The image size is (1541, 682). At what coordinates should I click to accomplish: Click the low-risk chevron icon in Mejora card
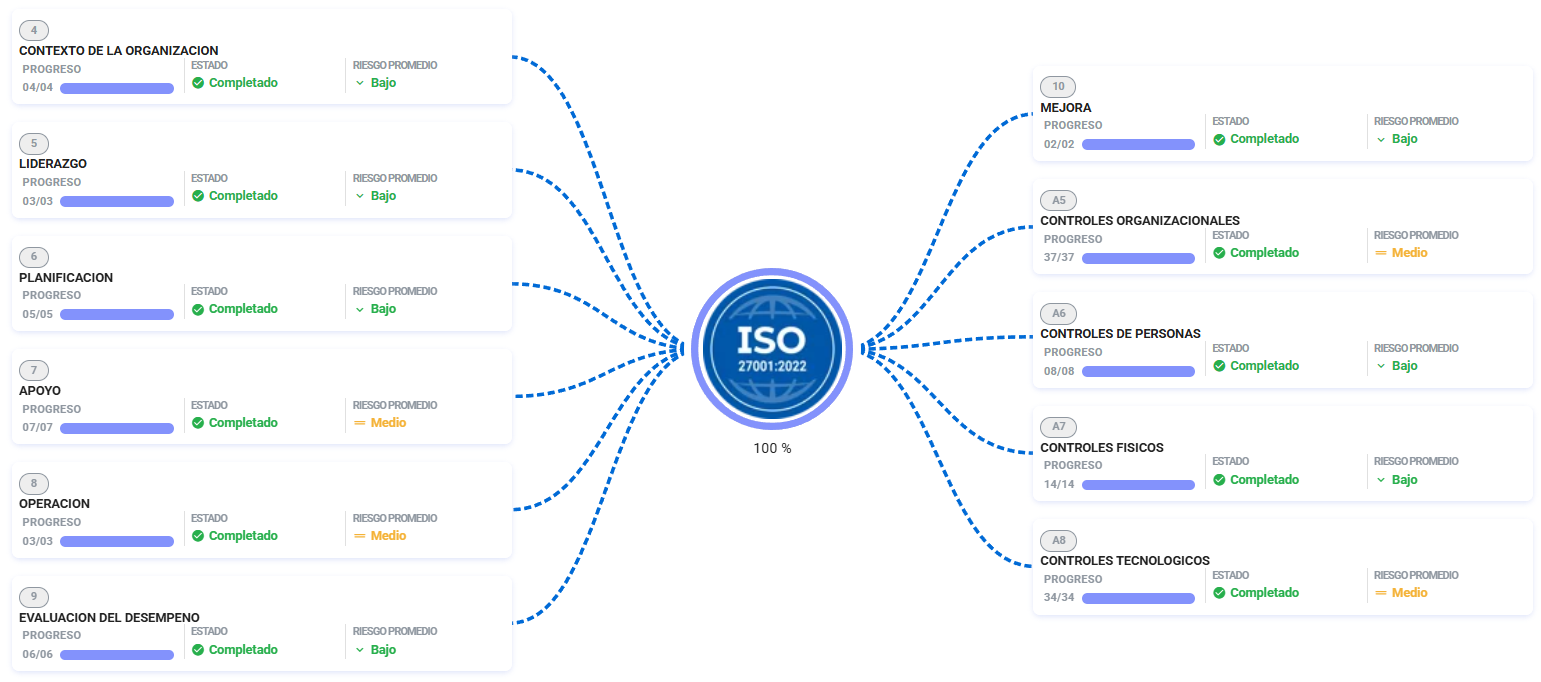(x=1381, y=139)
